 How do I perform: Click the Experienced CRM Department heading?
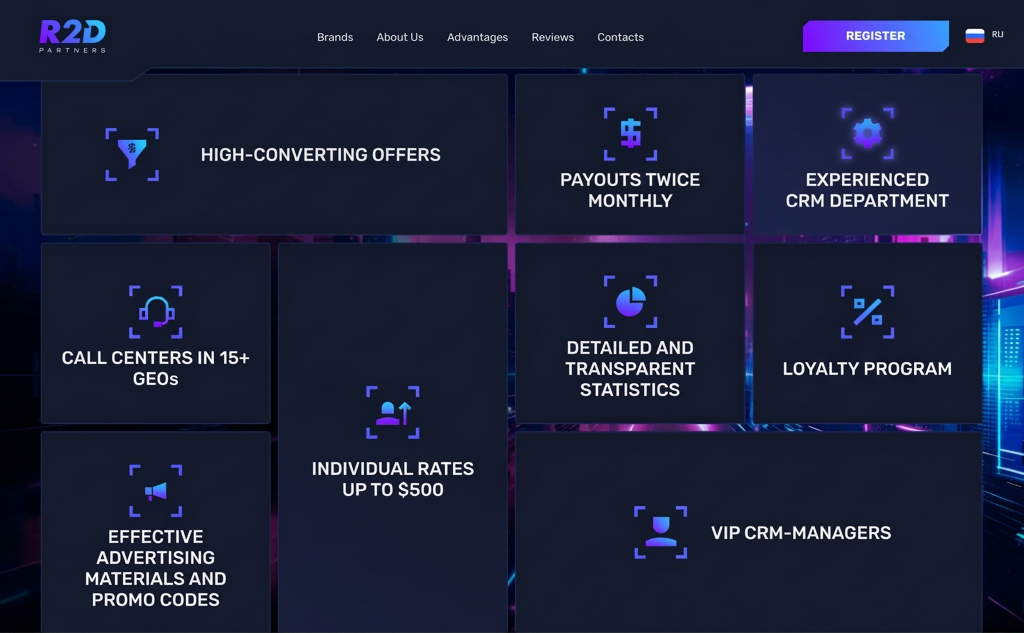tap(867, 190)
